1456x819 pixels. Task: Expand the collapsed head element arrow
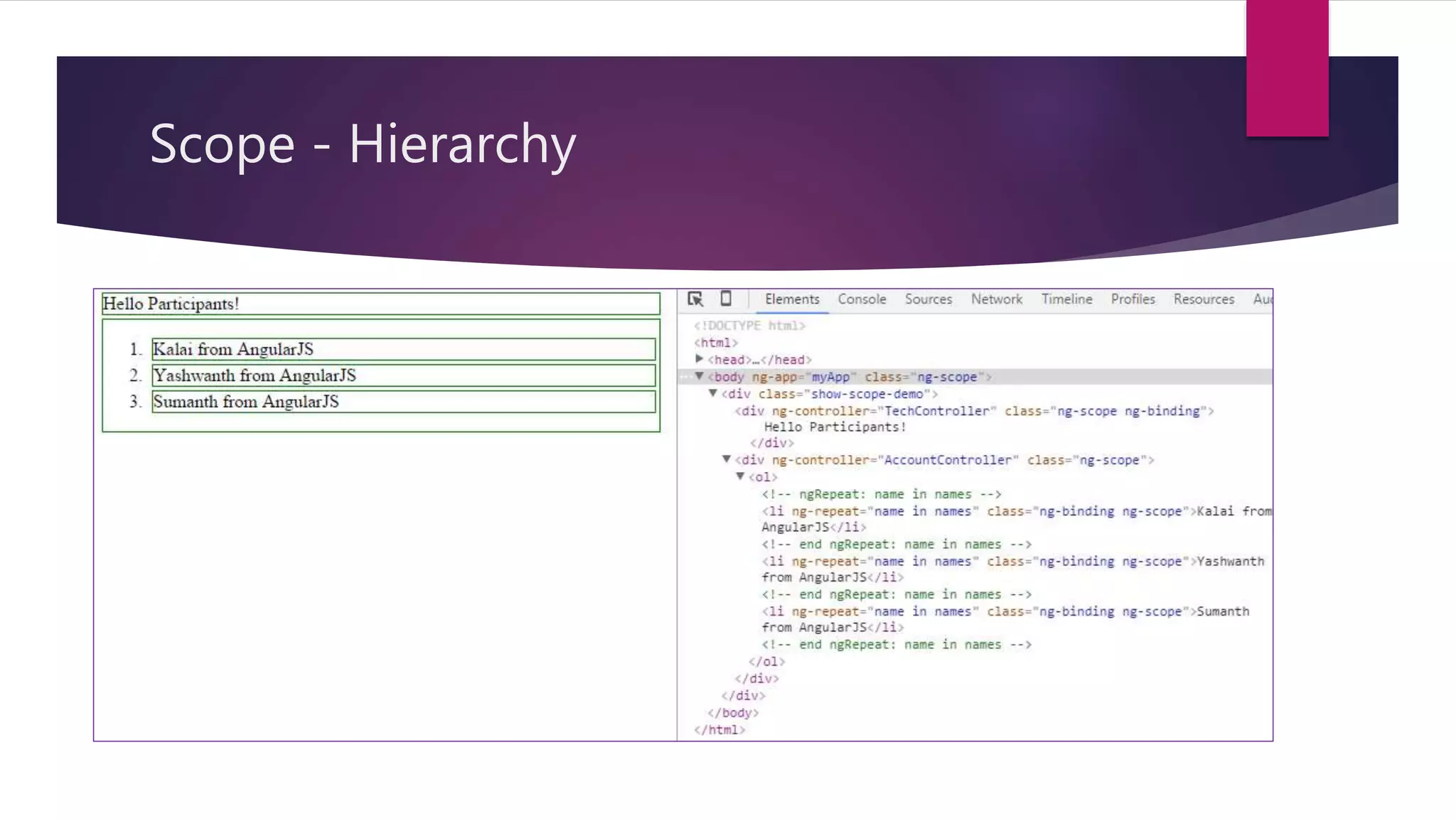pyautogui.click(x=700, y=359)
